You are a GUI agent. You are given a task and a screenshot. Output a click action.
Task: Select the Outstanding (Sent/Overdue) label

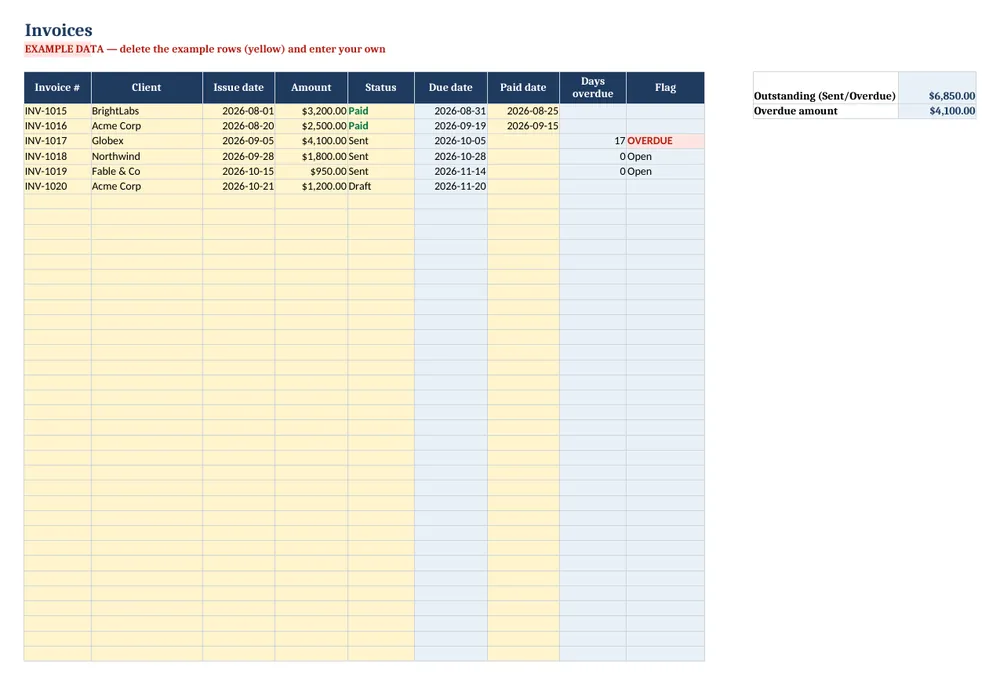tap(825, 96)
